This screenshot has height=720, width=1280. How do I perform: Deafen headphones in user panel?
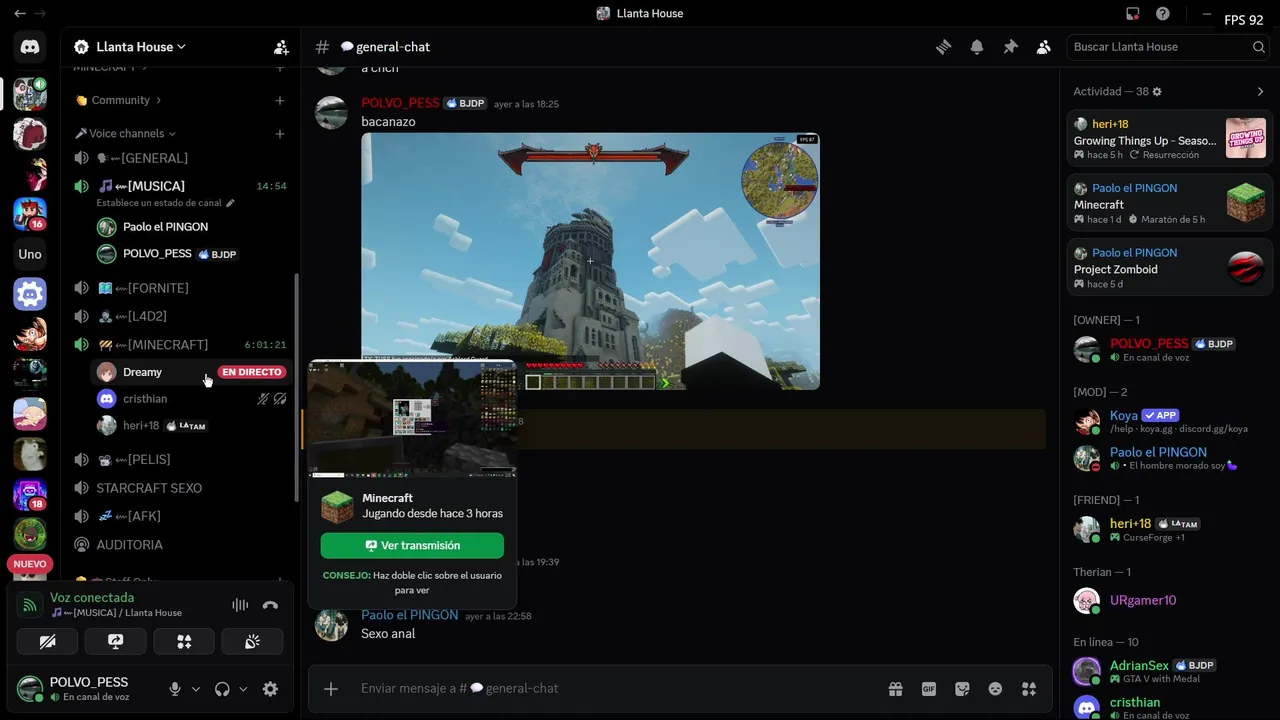222,689
